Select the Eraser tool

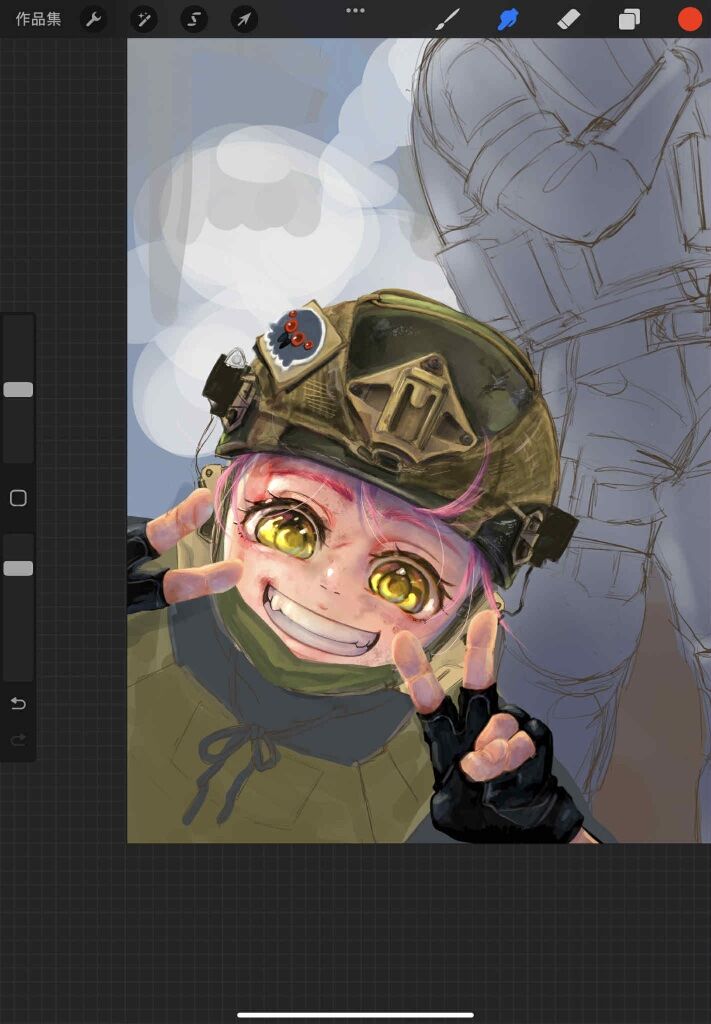pos(568,19)
